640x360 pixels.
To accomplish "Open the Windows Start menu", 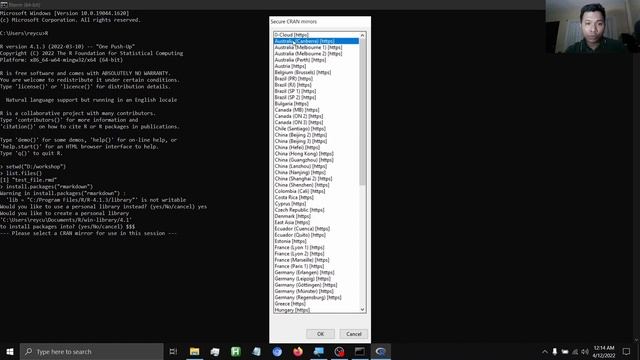I will tap(10, 351).
